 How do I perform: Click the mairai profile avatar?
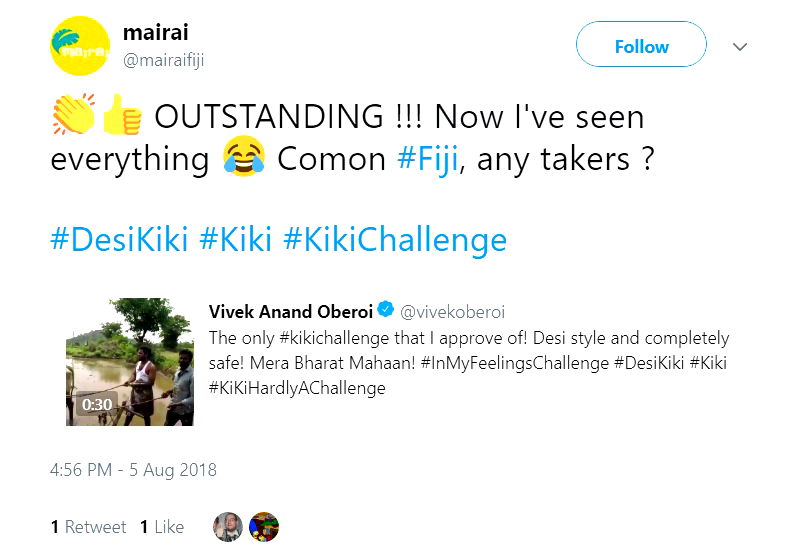point(79,46)
